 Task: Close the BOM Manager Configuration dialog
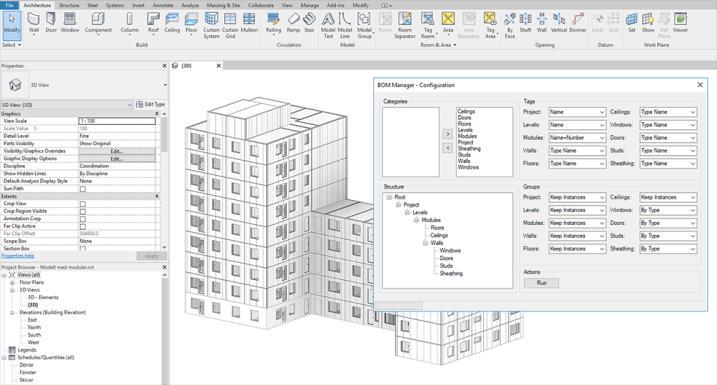coord(700,85)
